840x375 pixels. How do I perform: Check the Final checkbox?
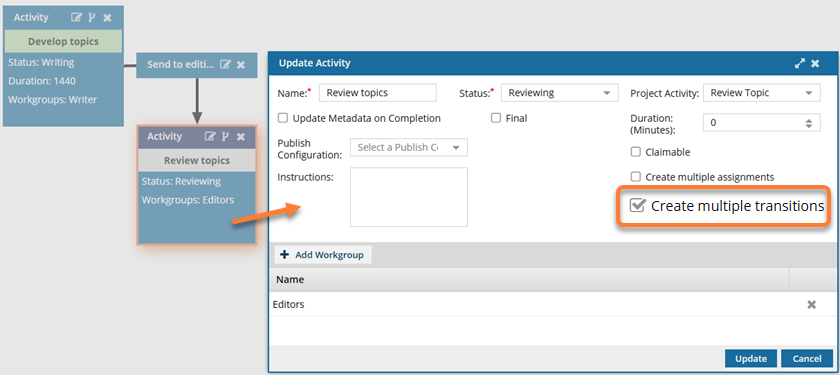(496, 118)
